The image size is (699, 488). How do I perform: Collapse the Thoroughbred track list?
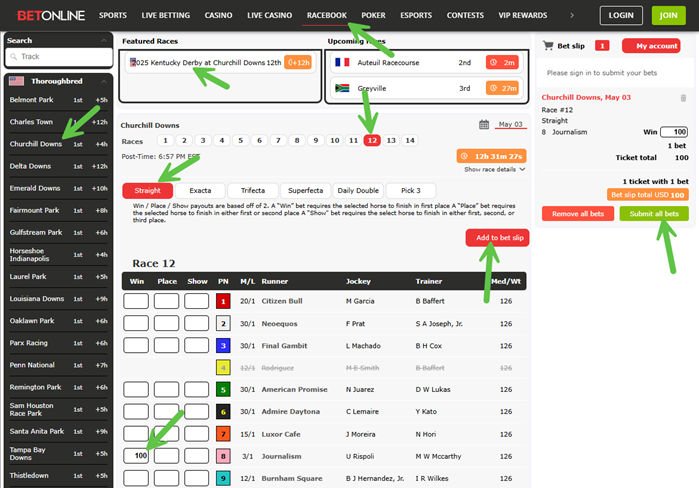[x=105, y=81]
